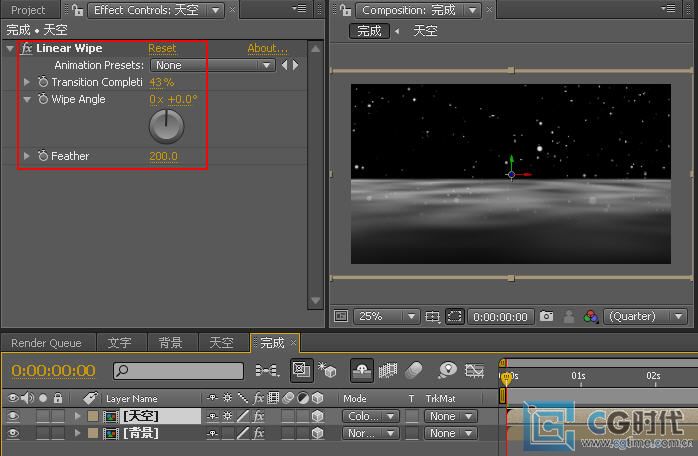Expand the 天空 layer properties triangle
This screenshot has width=698, height=456.
click(x=77, y=416)
